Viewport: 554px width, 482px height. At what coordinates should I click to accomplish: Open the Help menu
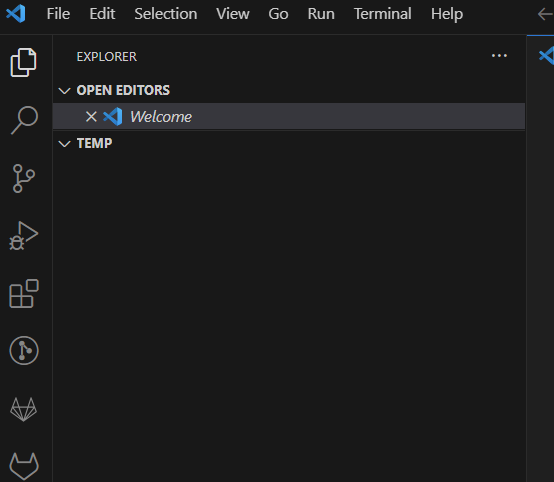pos(447,14)
